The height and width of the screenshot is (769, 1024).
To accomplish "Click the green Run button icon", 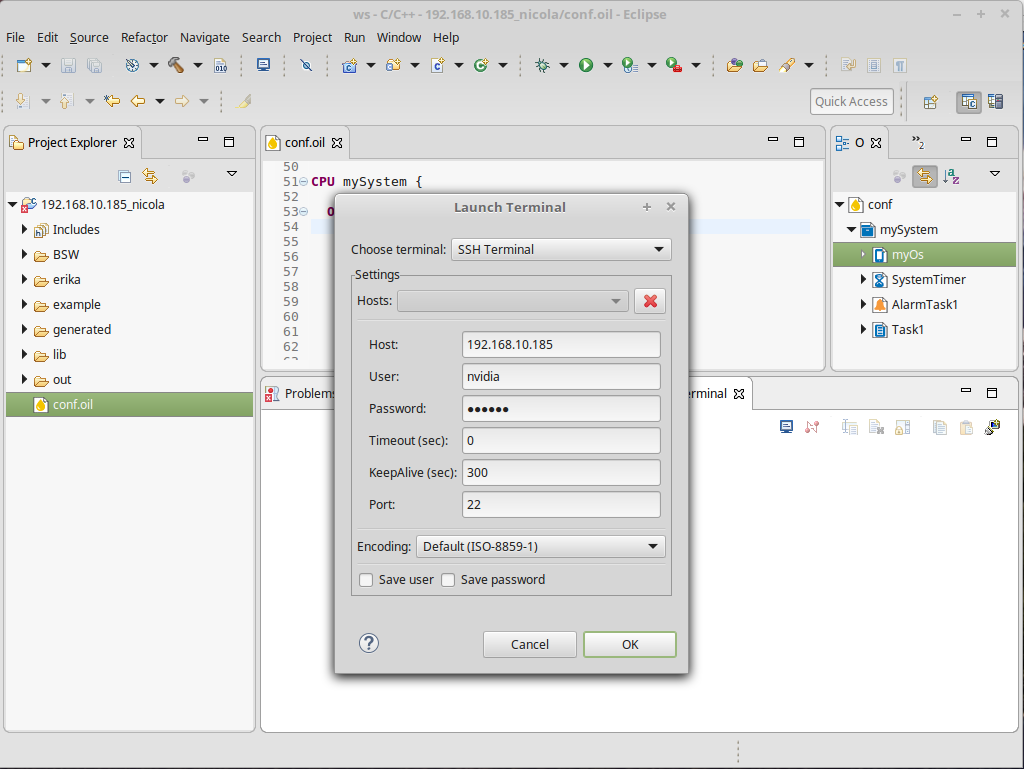I will (x=586, y=65).
